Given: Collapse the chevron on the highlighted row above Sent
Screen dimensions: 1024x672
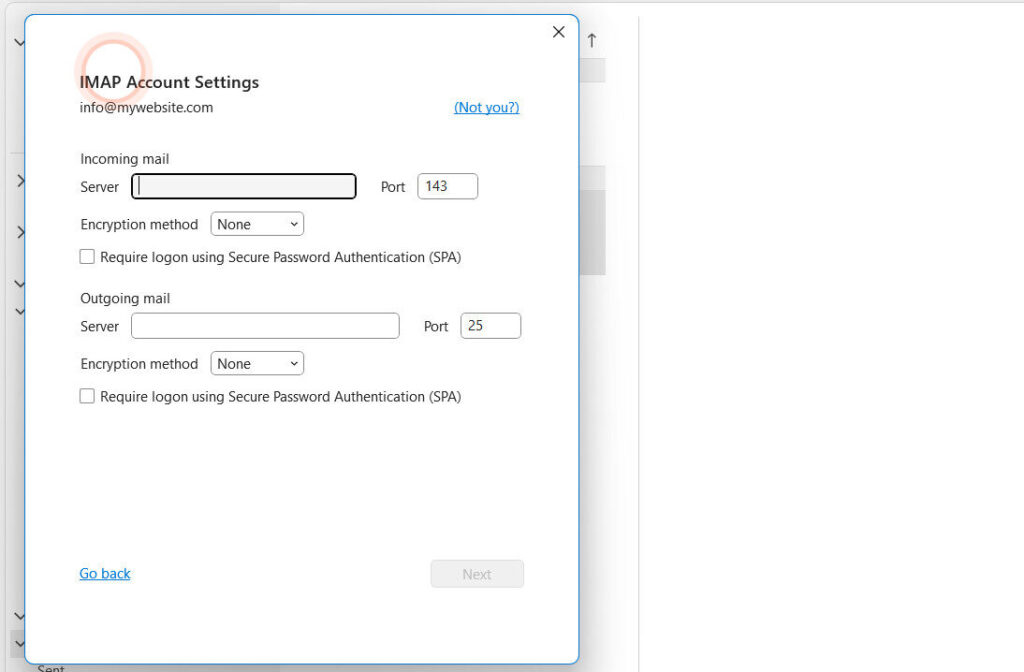Looking at the screenshot, I should point(18,643).
